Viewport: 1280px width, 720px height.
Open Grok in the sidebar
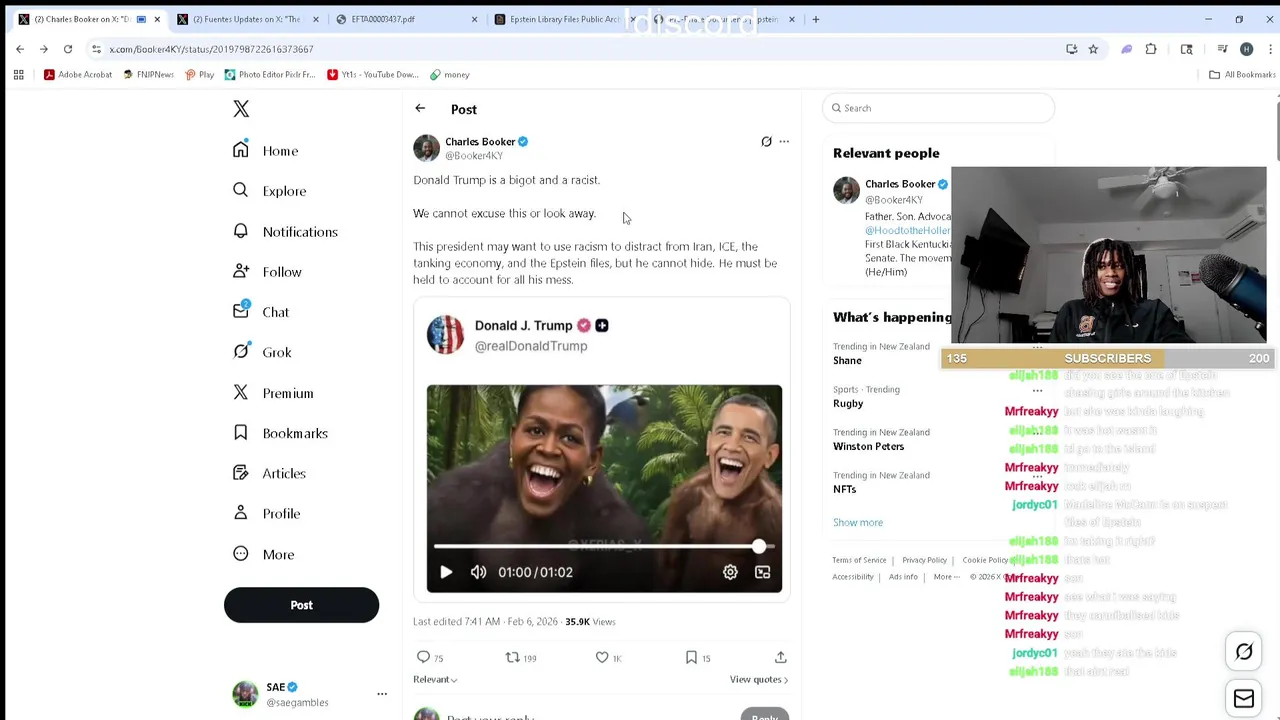(262, 352)
